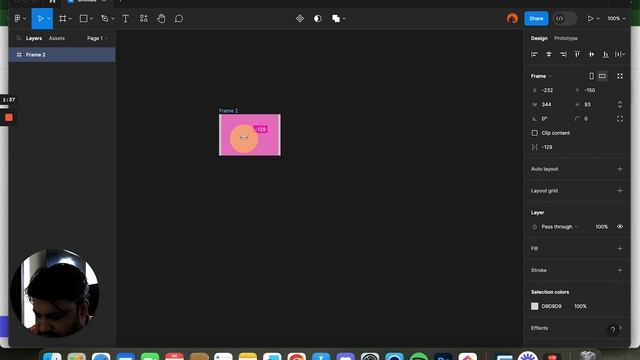This screenshot has height=360, width=640.
Task: Align vertical centers
Action: pos(591,54)
